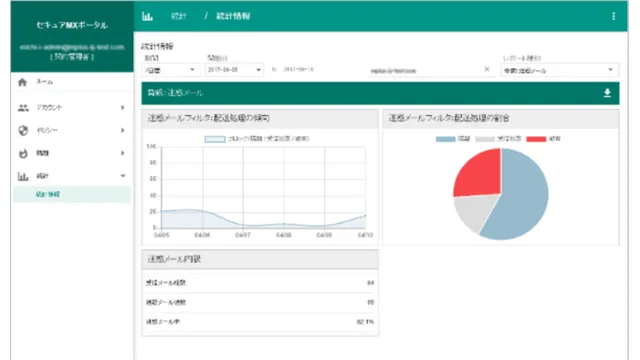Image resolution: width=640 pixels, height=360 pixels.
Task: Toggle the blue pie chart legend swatch
Action: pyautogui.click(x=445, y=139)
